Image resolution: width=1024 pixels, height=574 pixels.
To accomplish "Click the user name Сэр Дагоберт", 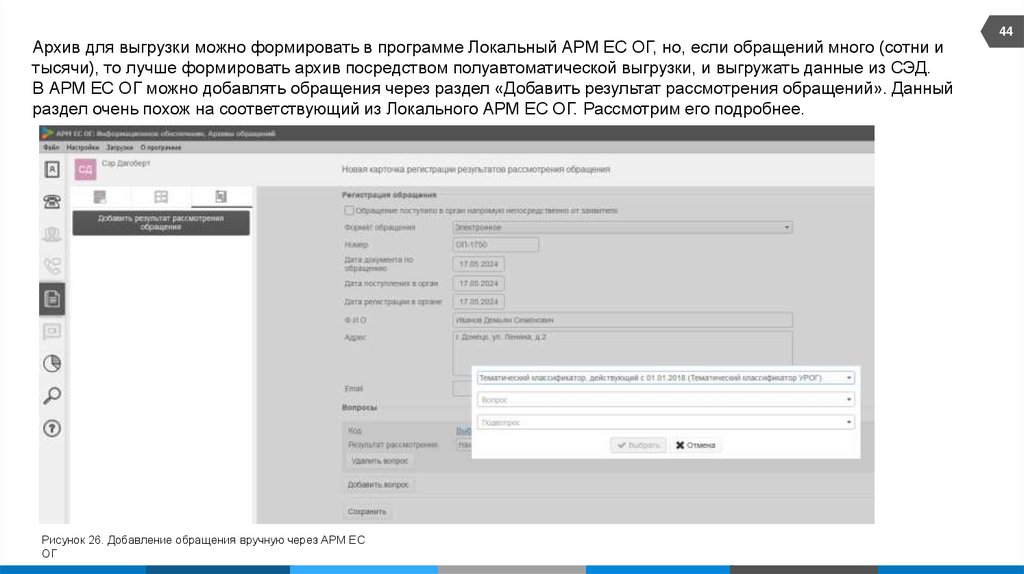I will 126,163.
